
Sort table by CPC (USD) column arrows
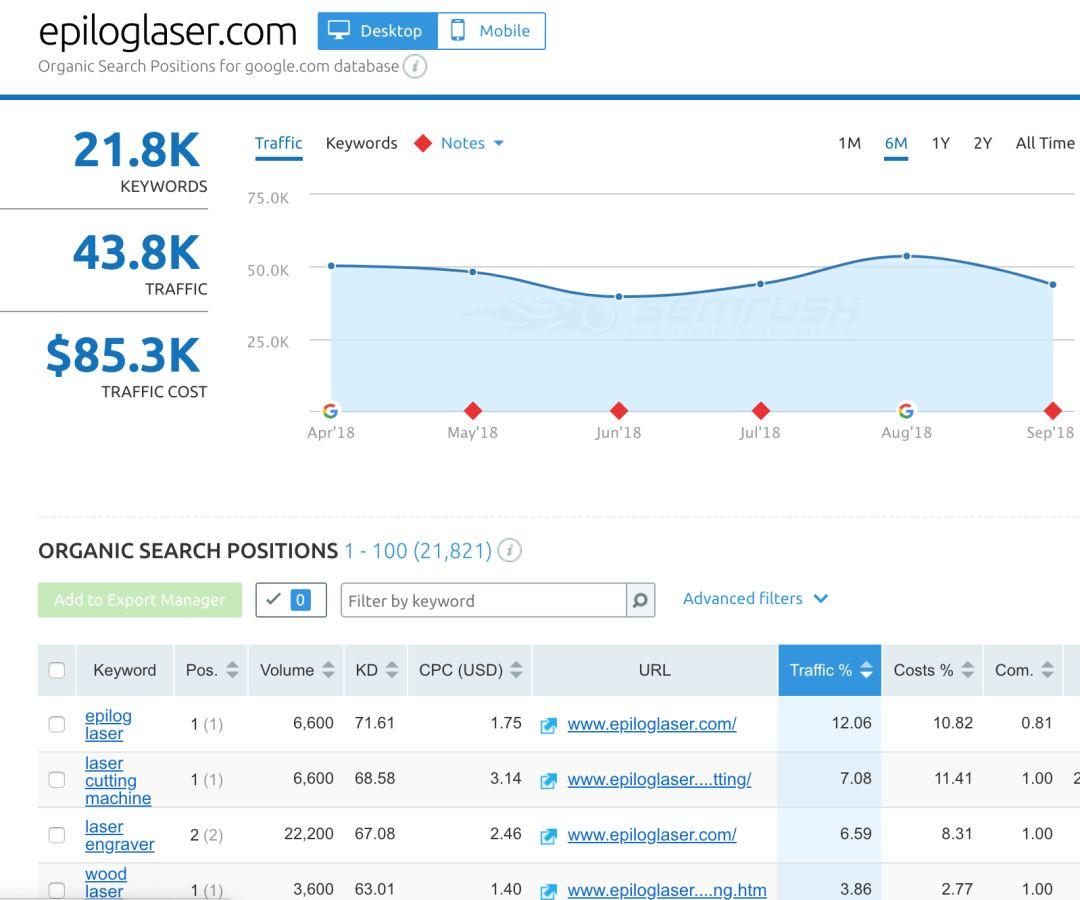tap(517, 670)
